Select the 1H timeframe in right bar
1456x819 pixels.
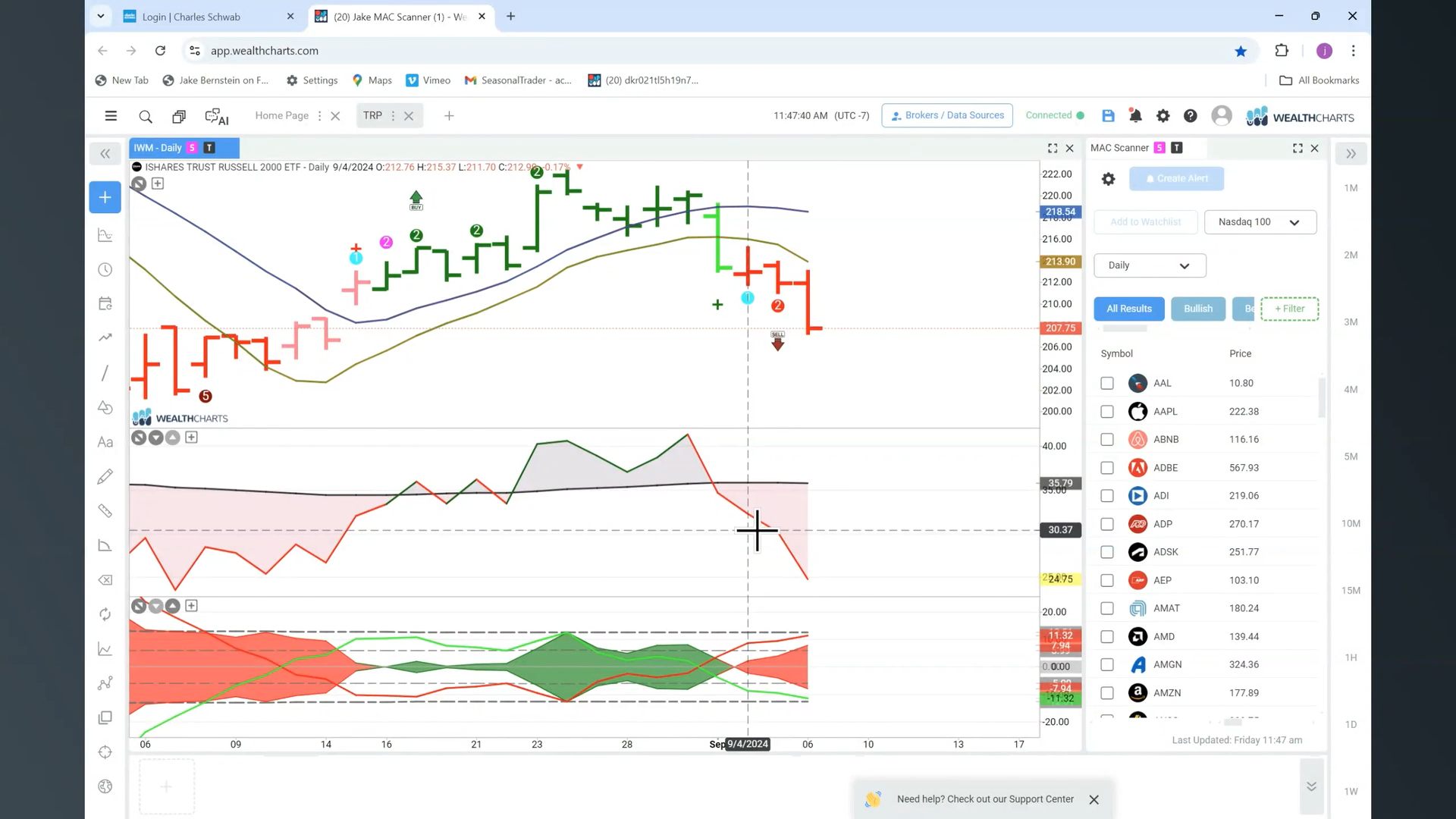pyautogui.click(x=1351, y=657)
